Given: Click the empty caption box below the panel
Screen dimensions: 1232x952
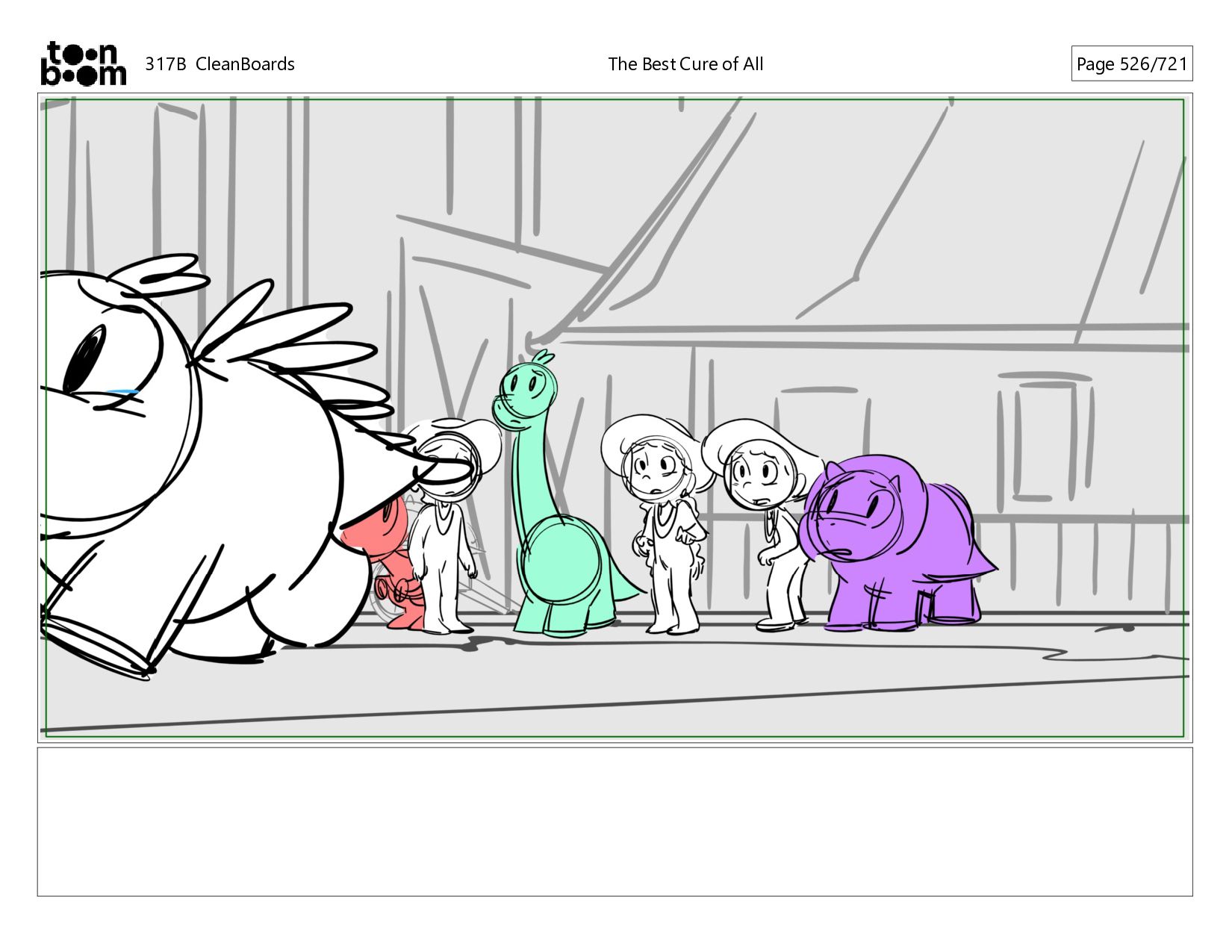Looking at the screenshot, I should click(615, 821).
